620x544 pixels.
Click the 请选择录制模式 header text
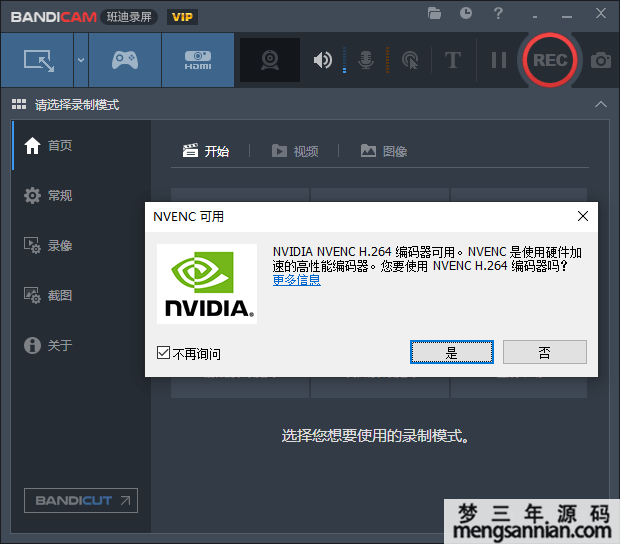(x=77, y=105)
